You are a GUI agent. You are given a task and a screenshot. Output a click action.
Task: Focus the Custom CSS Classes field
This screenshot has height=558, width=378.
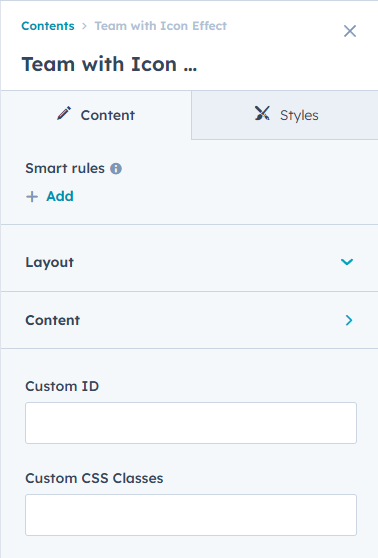(191, 515)
